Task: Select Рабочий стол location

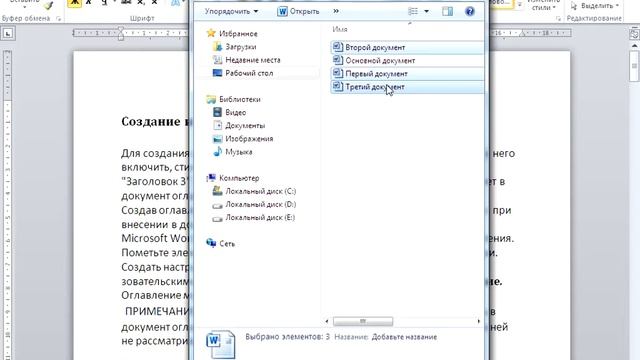Action: (249, 73)
